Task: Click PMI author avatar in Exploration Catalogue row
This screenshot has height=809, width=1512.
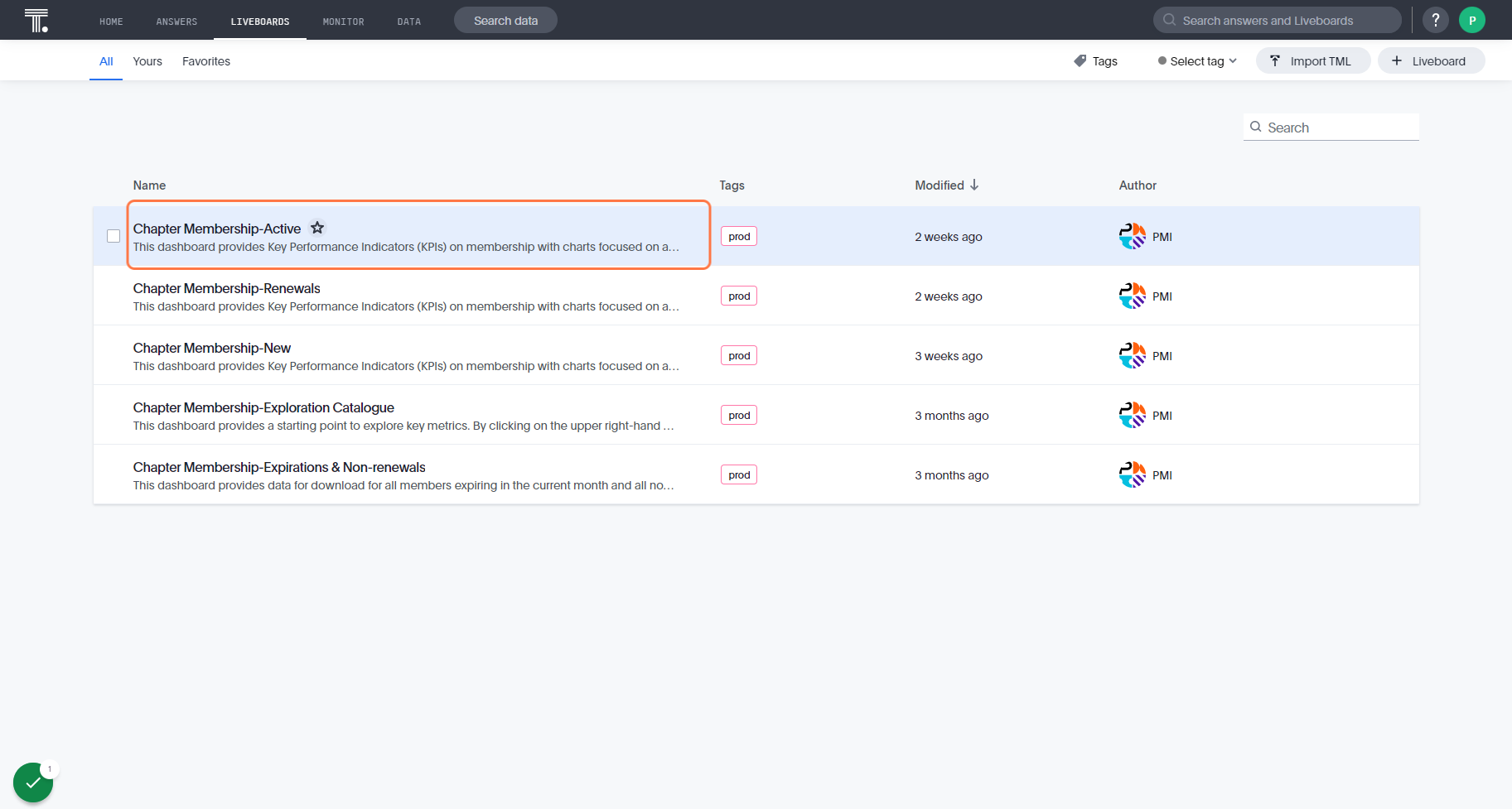Action: tap(1133, 416)
